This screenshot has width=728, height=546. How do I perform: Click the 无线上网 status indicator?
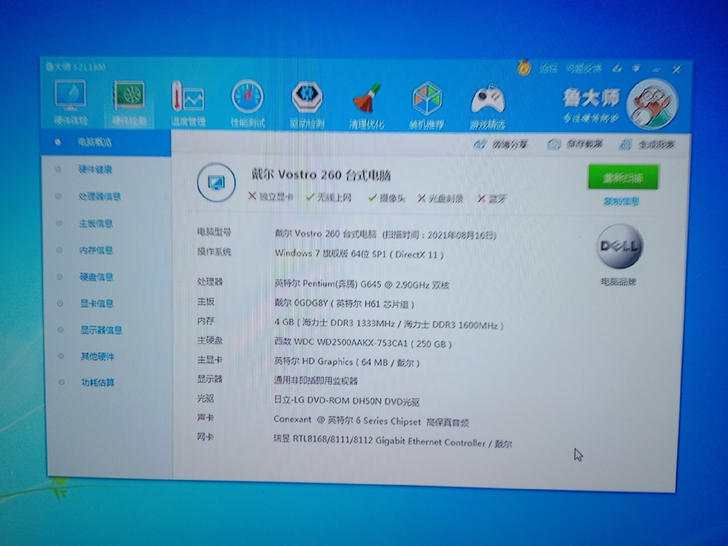329,198
